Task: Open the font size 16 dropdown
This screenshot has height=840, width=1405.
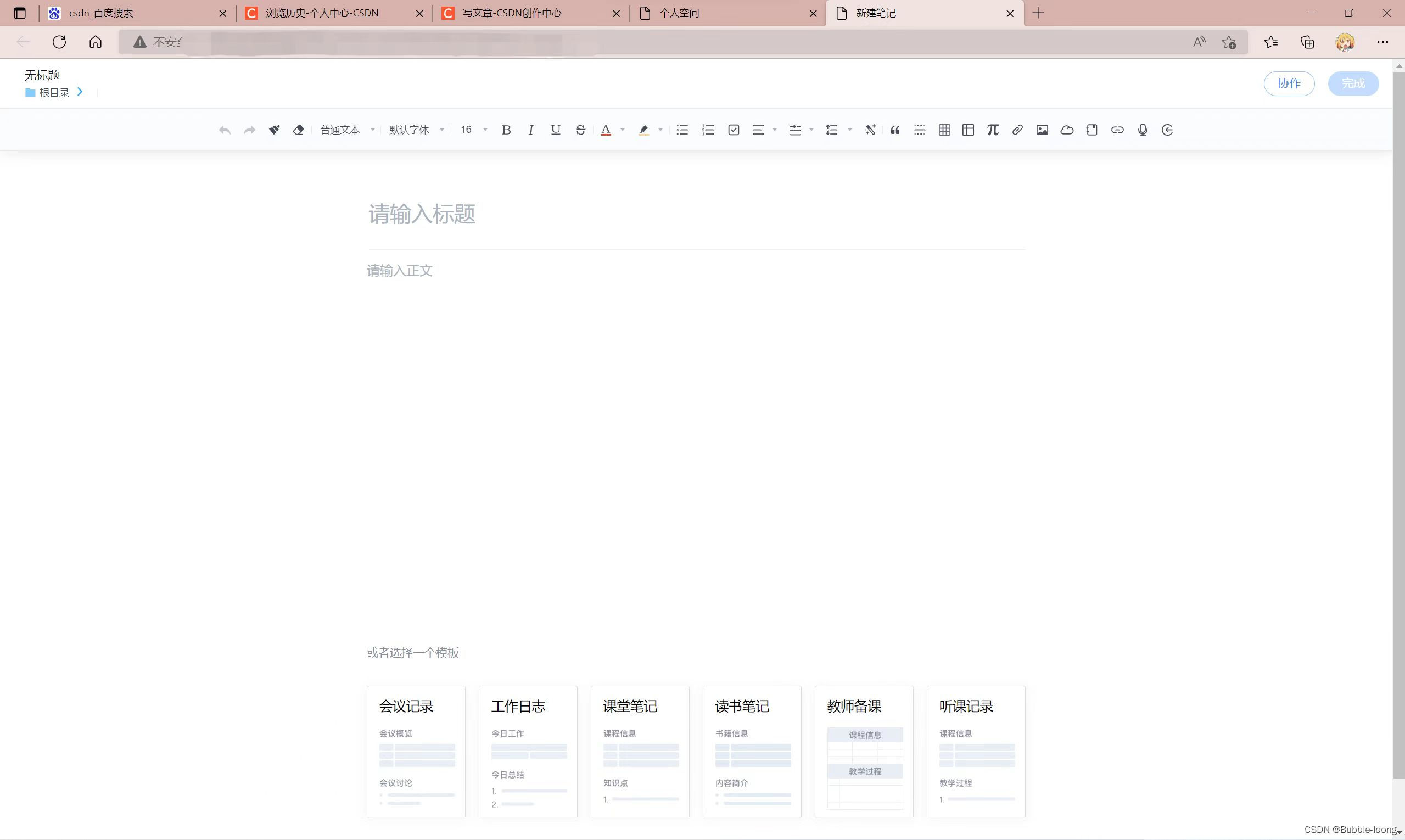Action: coord(473,130)
